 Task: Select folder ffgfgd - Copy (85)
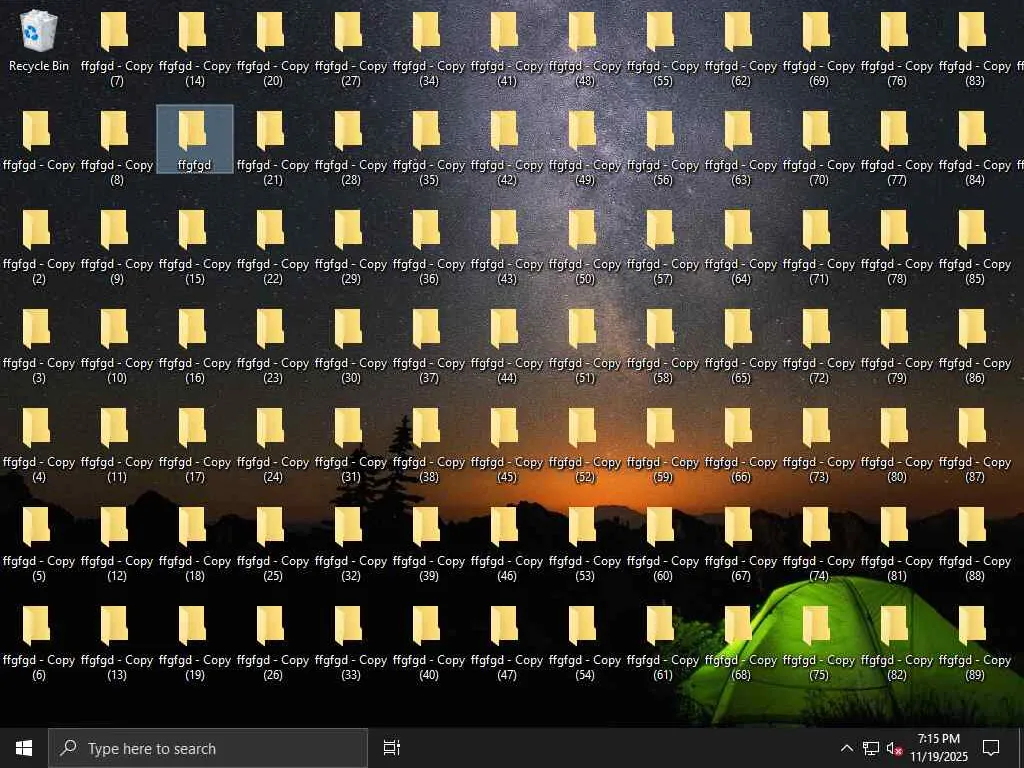(x=975, y=246)
